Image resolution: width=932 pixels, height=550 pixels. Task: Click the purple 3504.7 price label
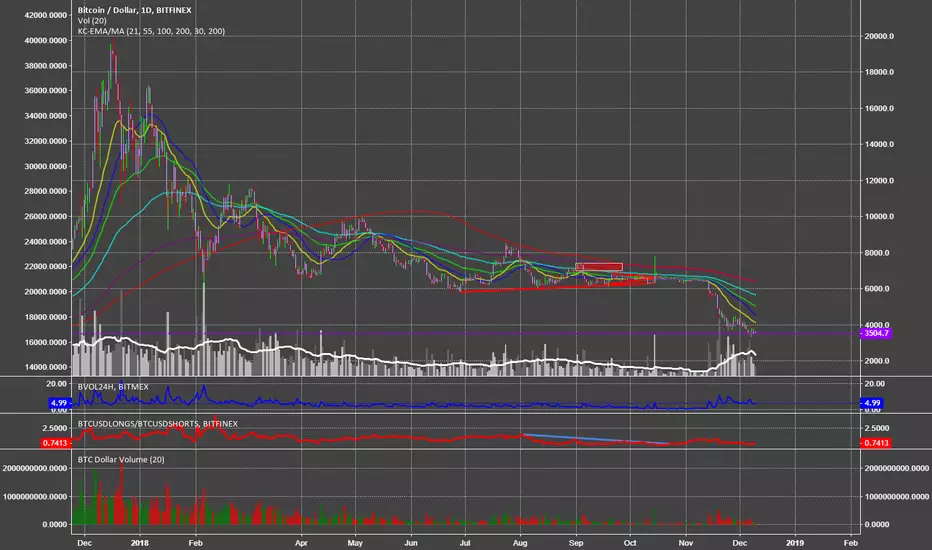click(876, 333)
